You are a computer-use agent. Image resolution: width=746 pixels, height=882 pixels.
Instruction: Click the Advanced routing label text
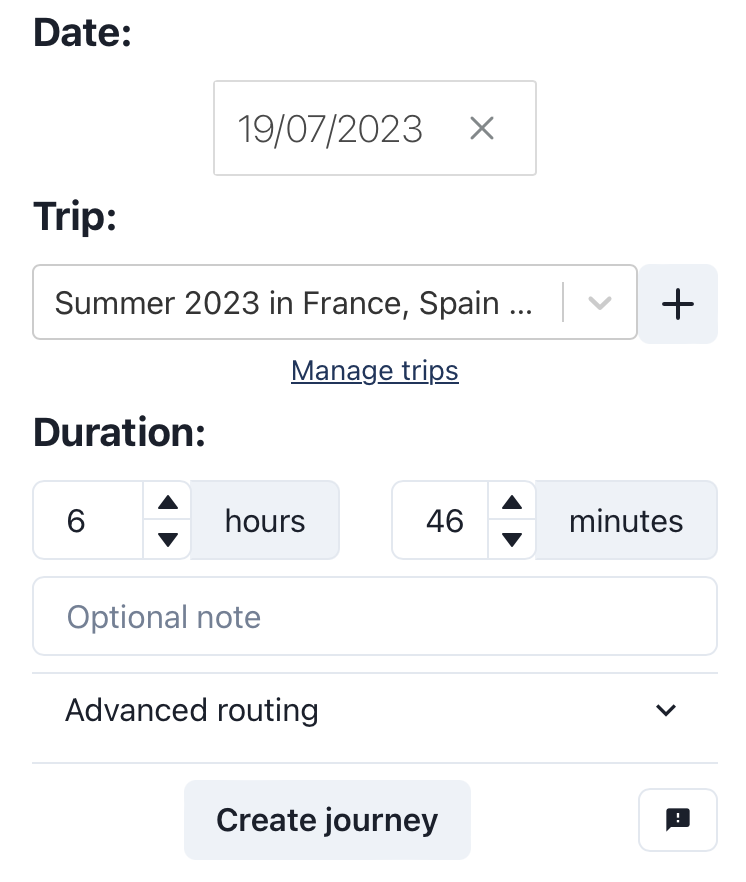pos(192,711)
